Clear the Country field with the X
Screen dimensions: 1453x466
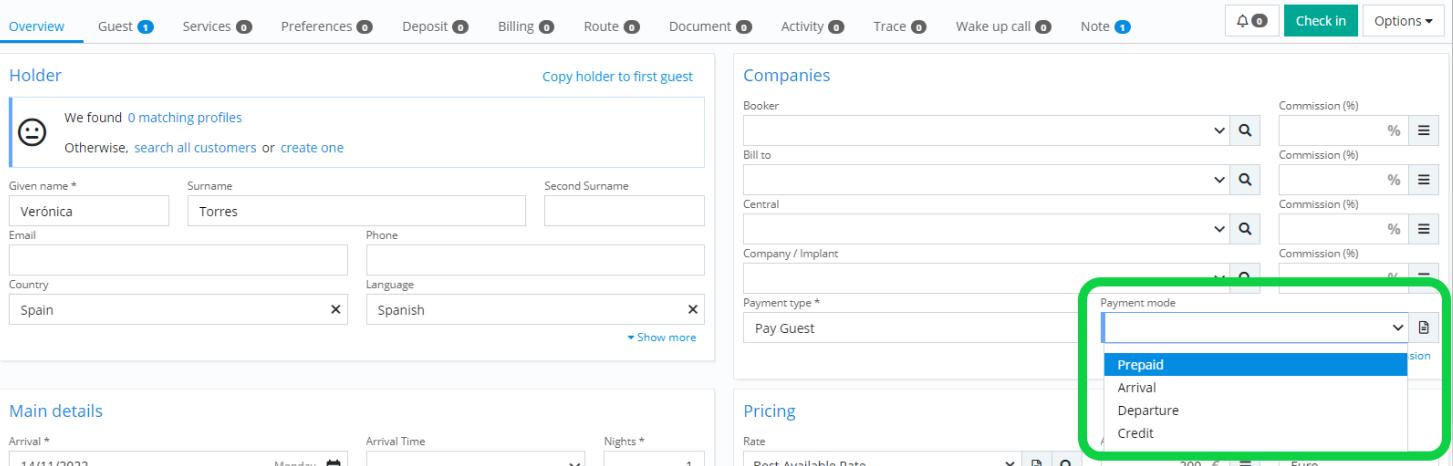point(336,310)
